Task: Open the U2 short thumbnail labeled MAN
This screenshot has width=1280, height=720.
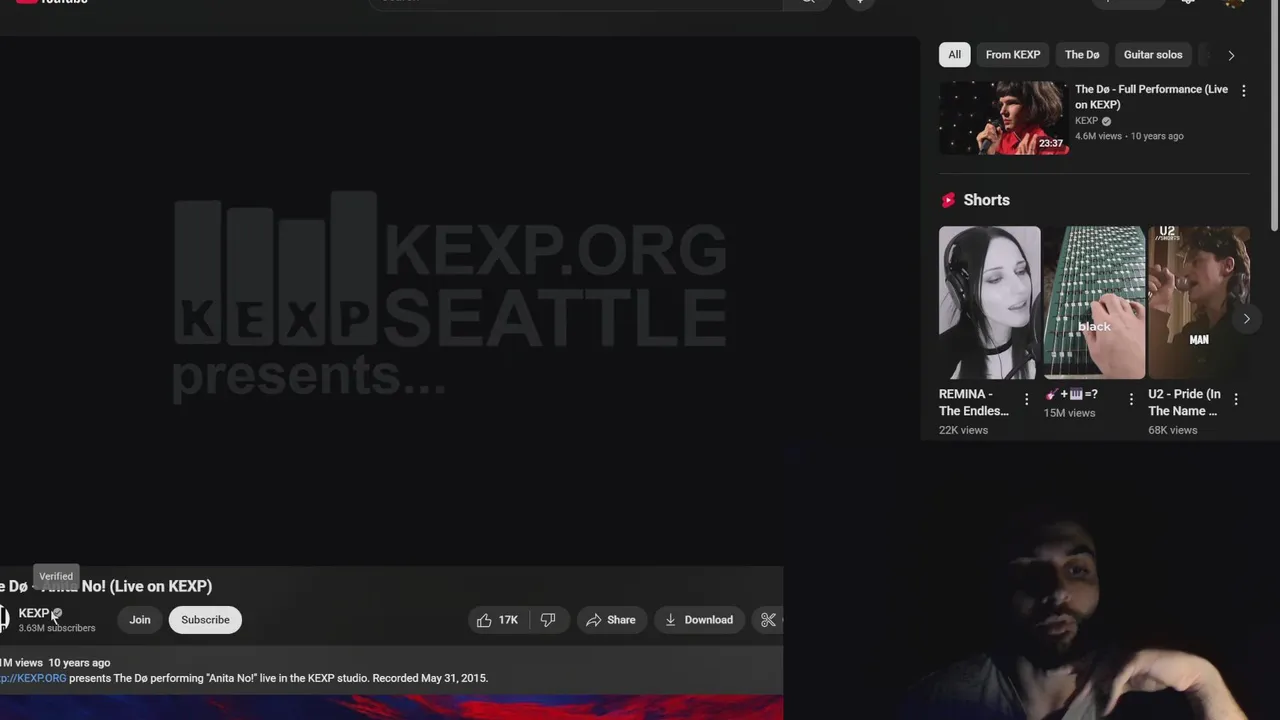Action: click(x=1199, y=303)
